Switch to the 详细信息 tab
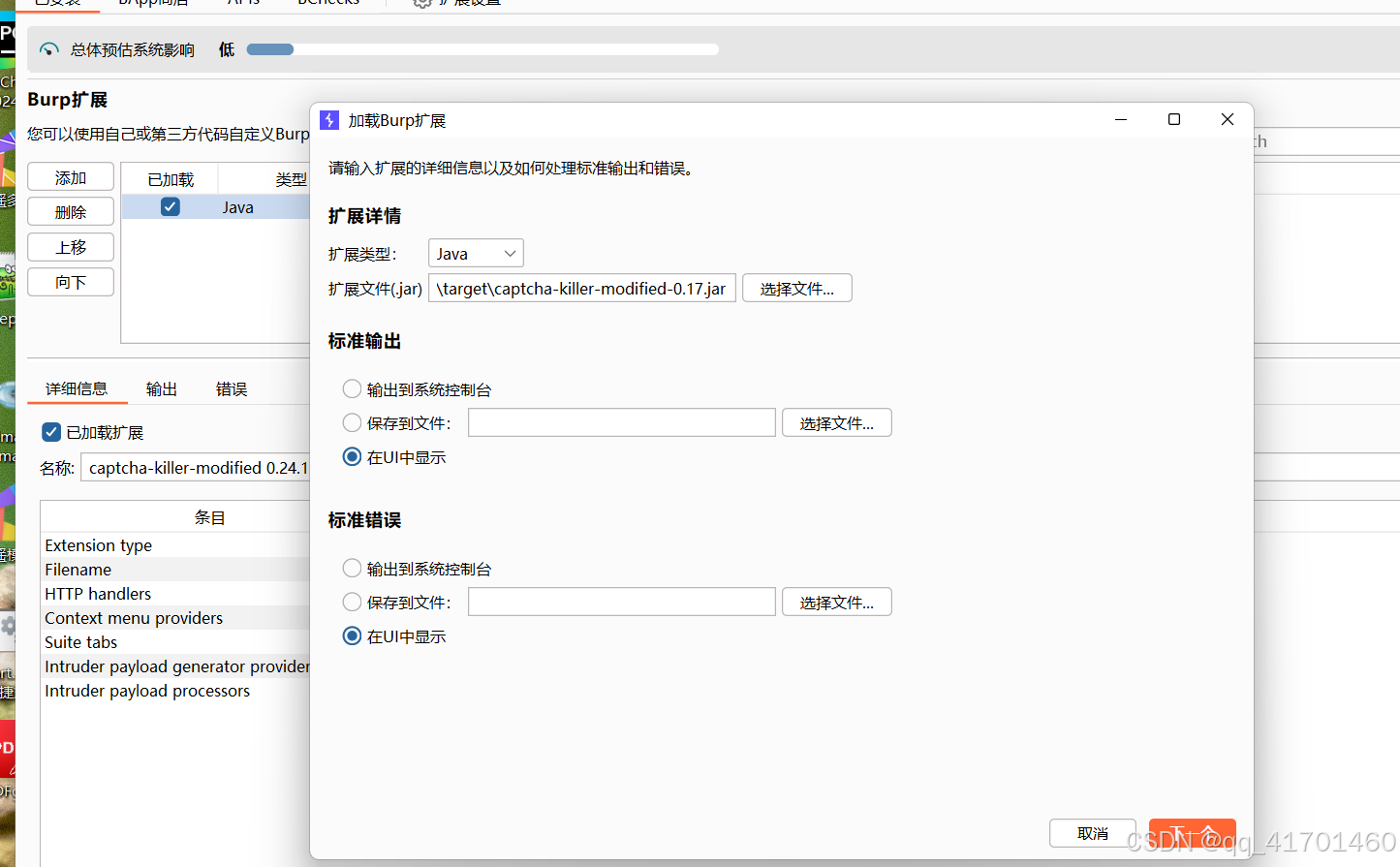The height and width of the screenshot is (867, 1400). coord(77,388)
